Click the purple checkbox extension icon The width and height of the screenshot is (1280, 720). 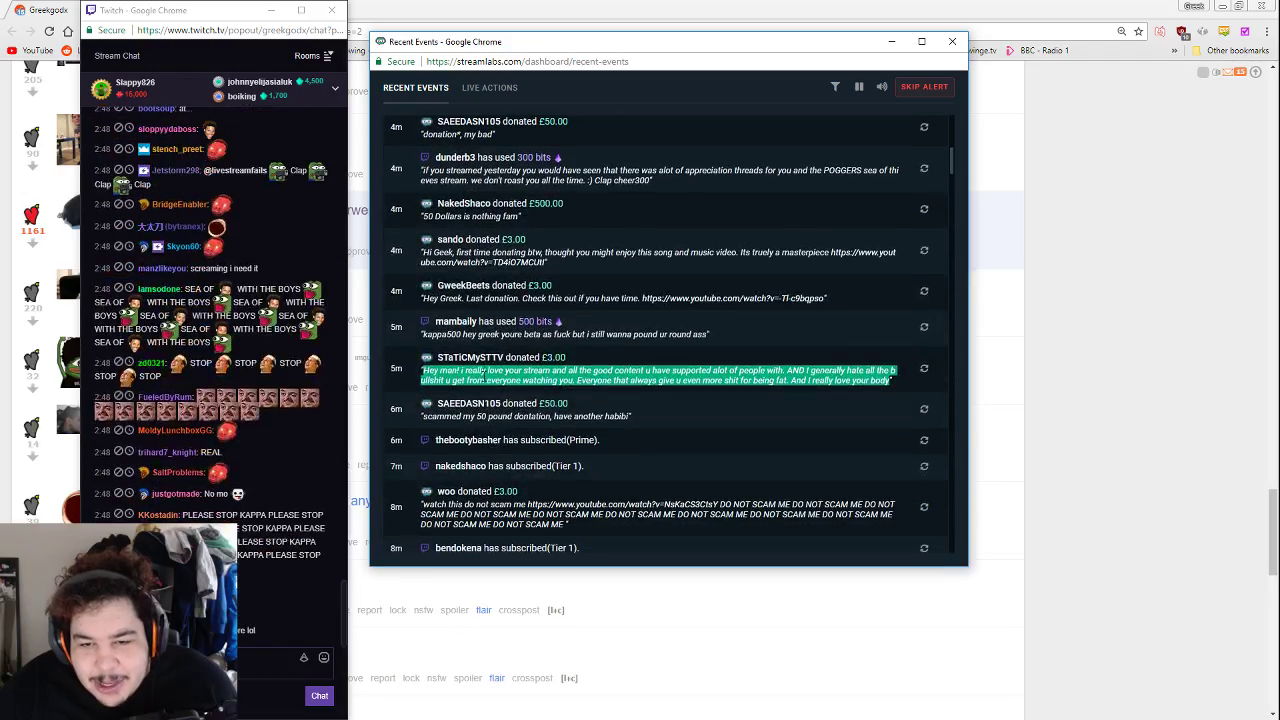tap(1245, 31)
